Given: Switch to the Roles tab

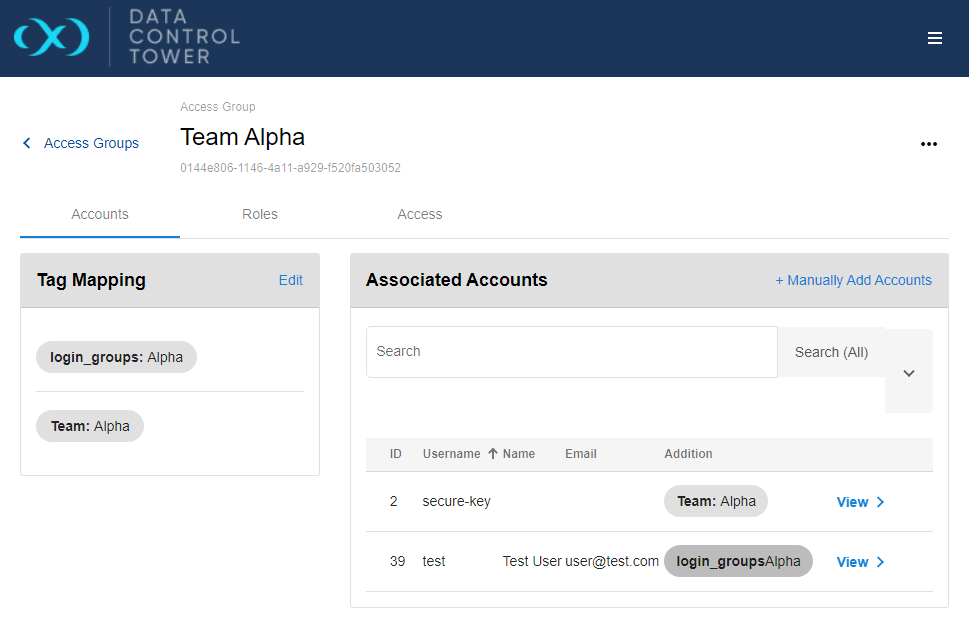Looking at the screenshot, I should (260, 214).
